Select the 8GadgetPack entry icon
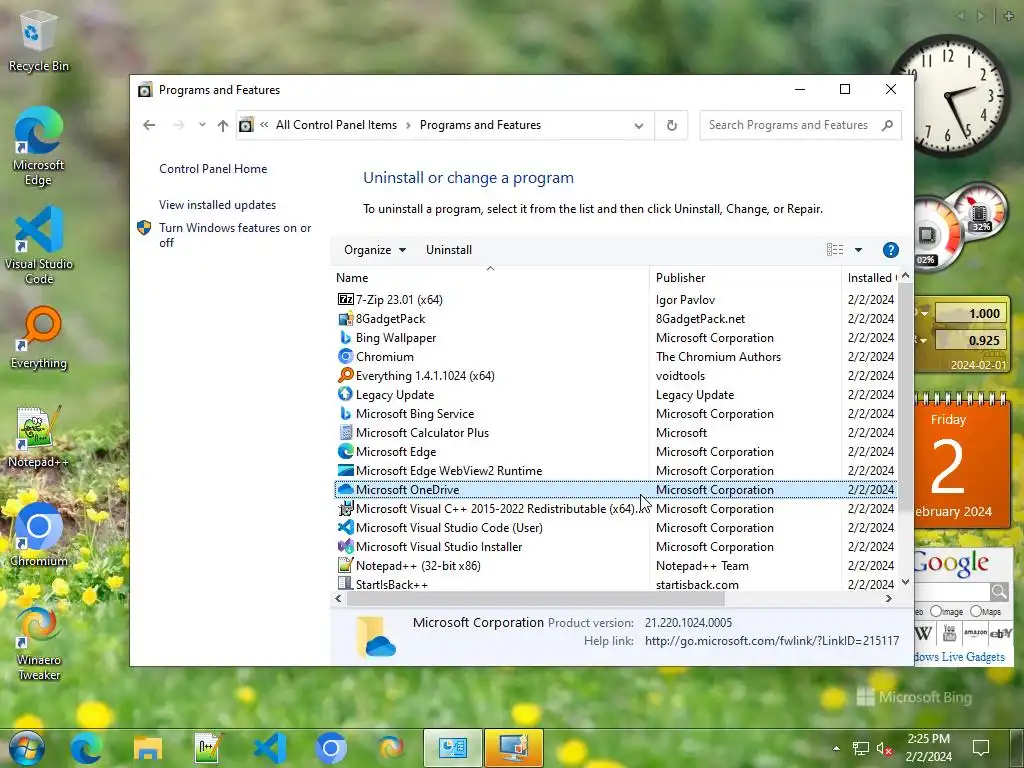This screenshot has height=768, width=1024. 345,319
